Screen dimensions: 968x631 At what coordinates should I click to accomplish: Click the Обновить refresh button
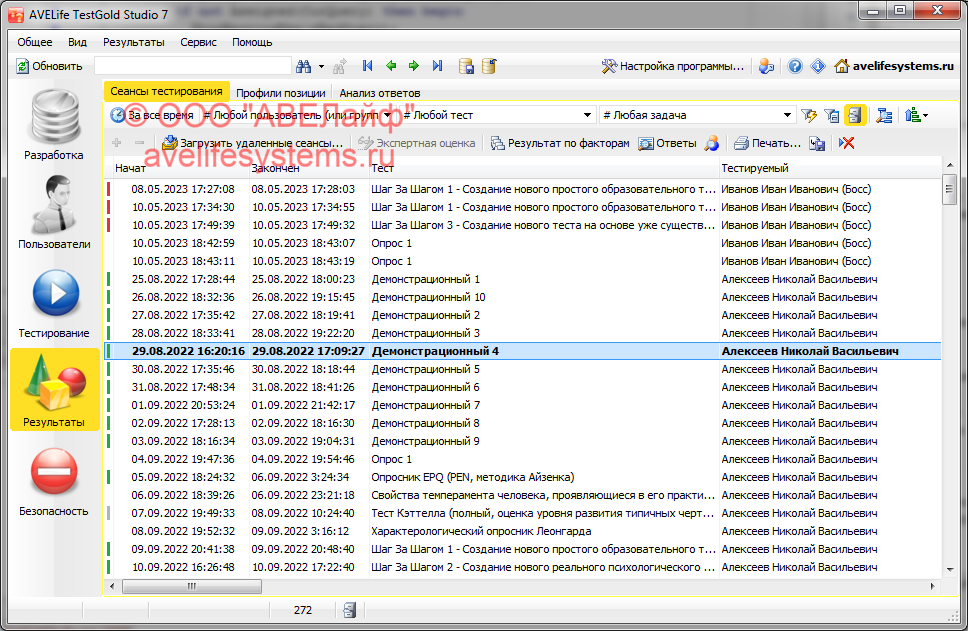49,66
